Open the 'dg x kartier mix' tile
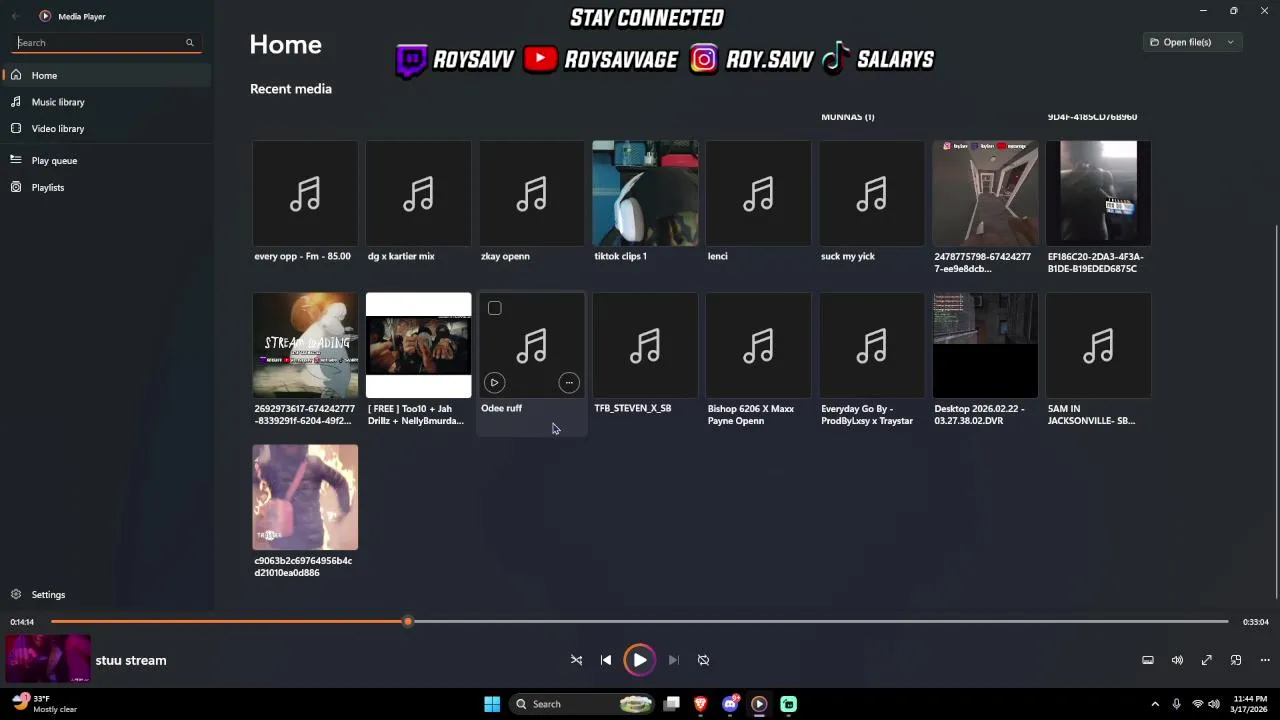The height and width of the screenshot is (720, 1280). (418, 193)
